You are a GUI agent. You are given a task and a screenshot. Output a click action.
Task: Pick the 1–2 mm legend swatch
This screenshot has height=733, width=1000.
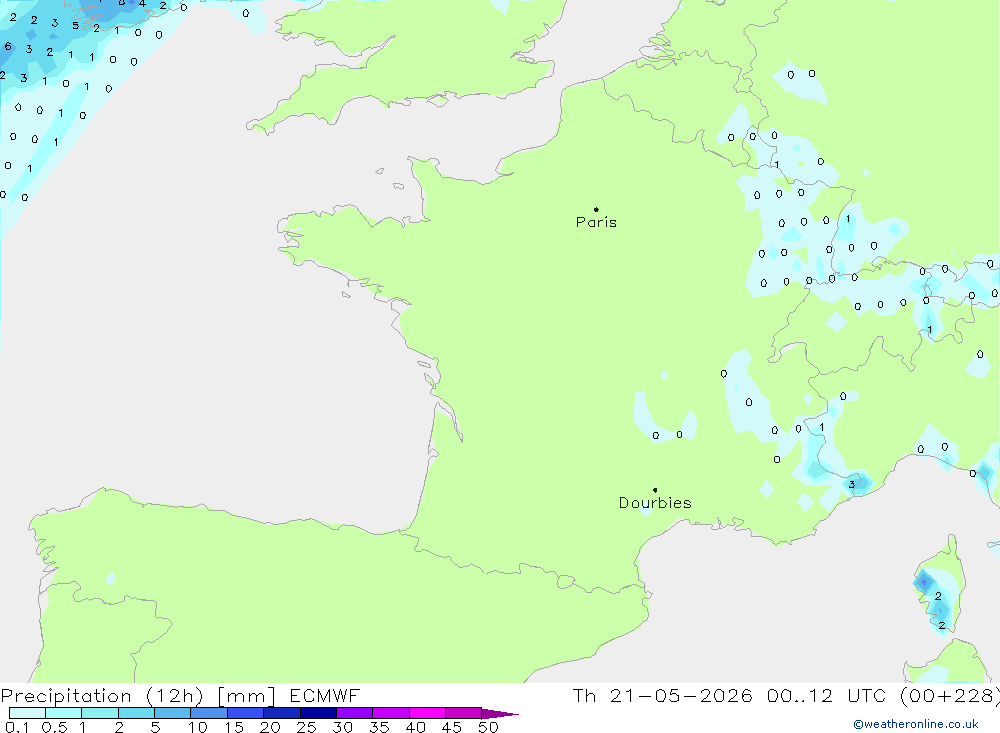[100, 713]
